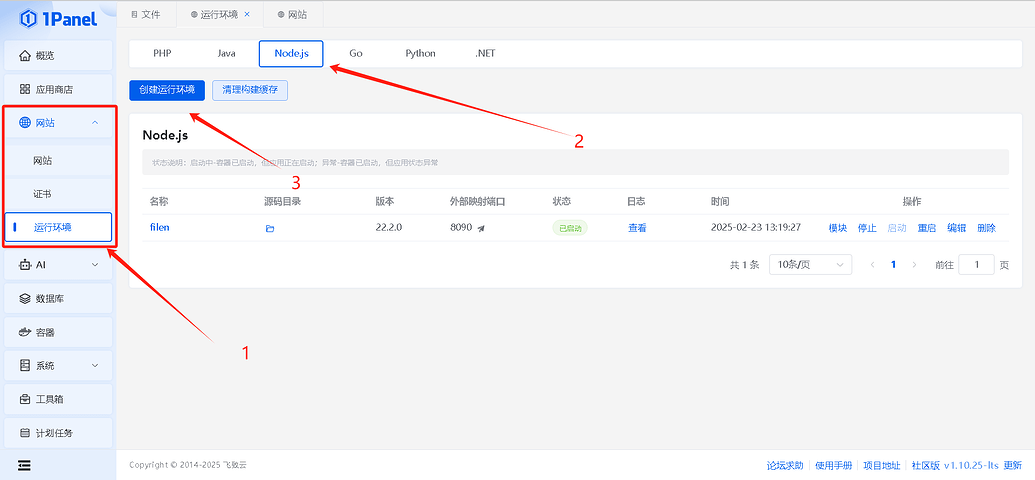Open the 使用手册 manual link
The image size is (1035, 480).
pos(834,465)
